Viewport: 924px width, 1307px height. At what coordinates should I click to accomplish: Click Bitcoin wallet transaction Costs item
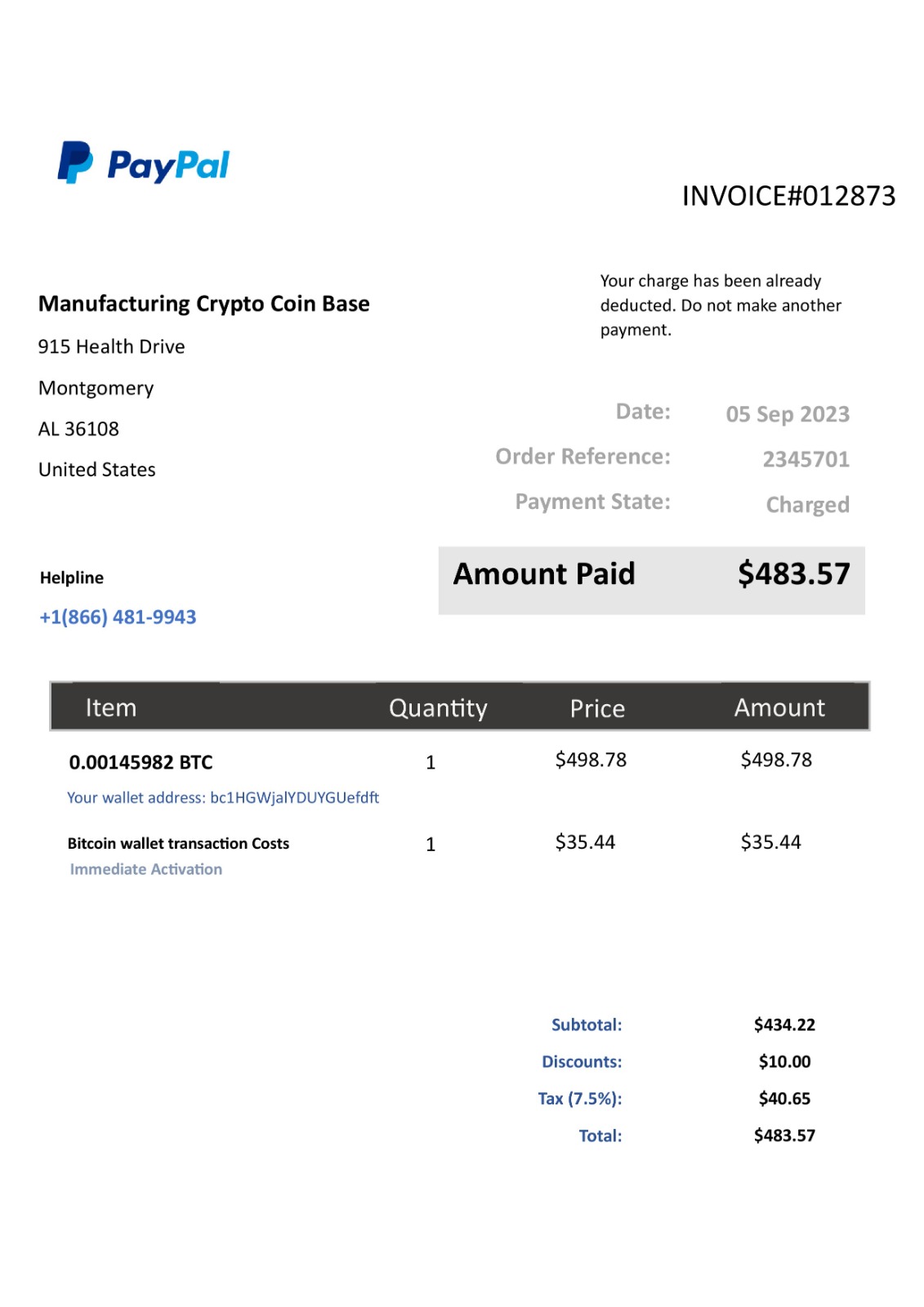pos(178,843)
